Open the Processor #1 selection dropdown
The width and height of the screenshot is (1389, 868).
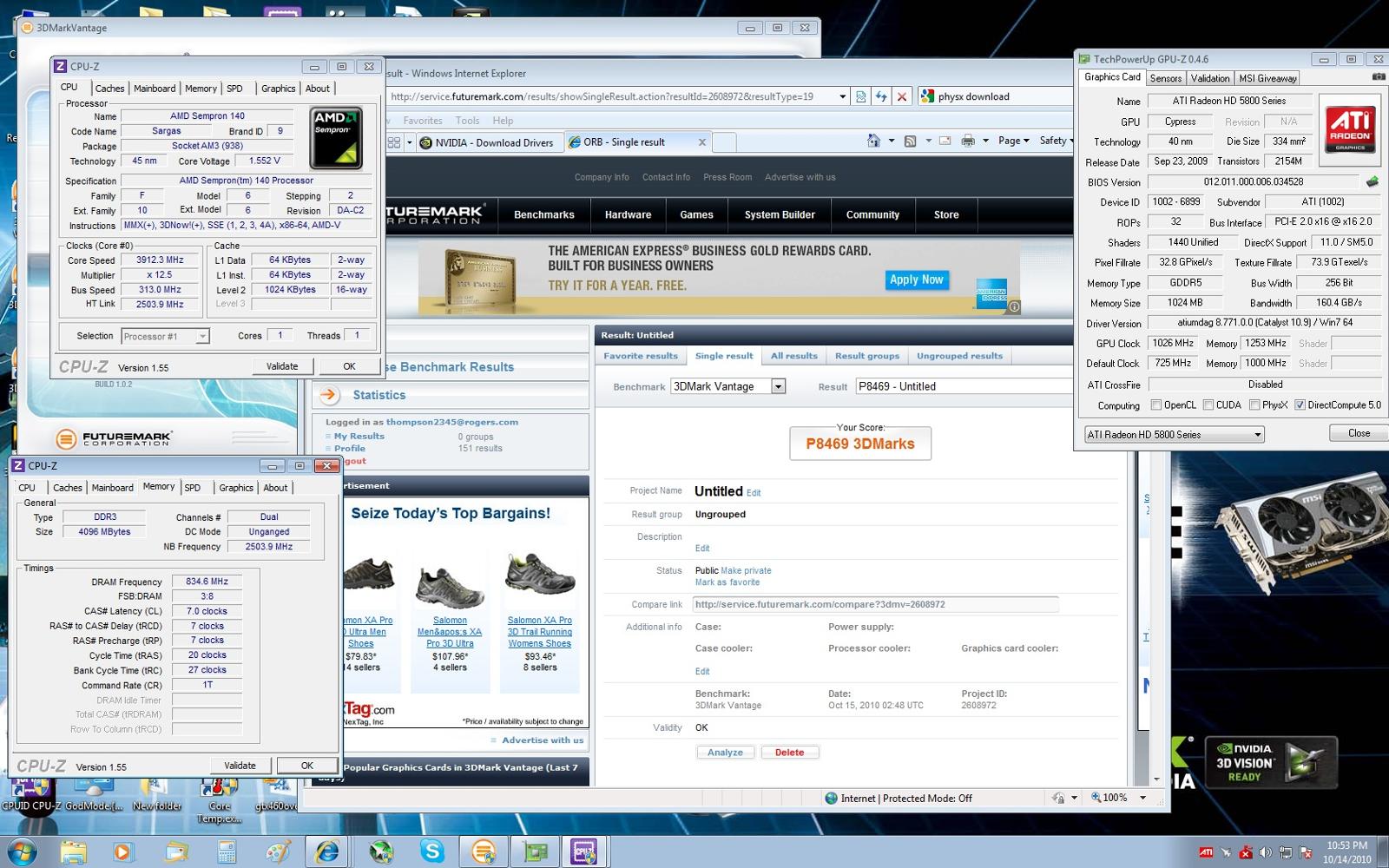coord(202,336)
